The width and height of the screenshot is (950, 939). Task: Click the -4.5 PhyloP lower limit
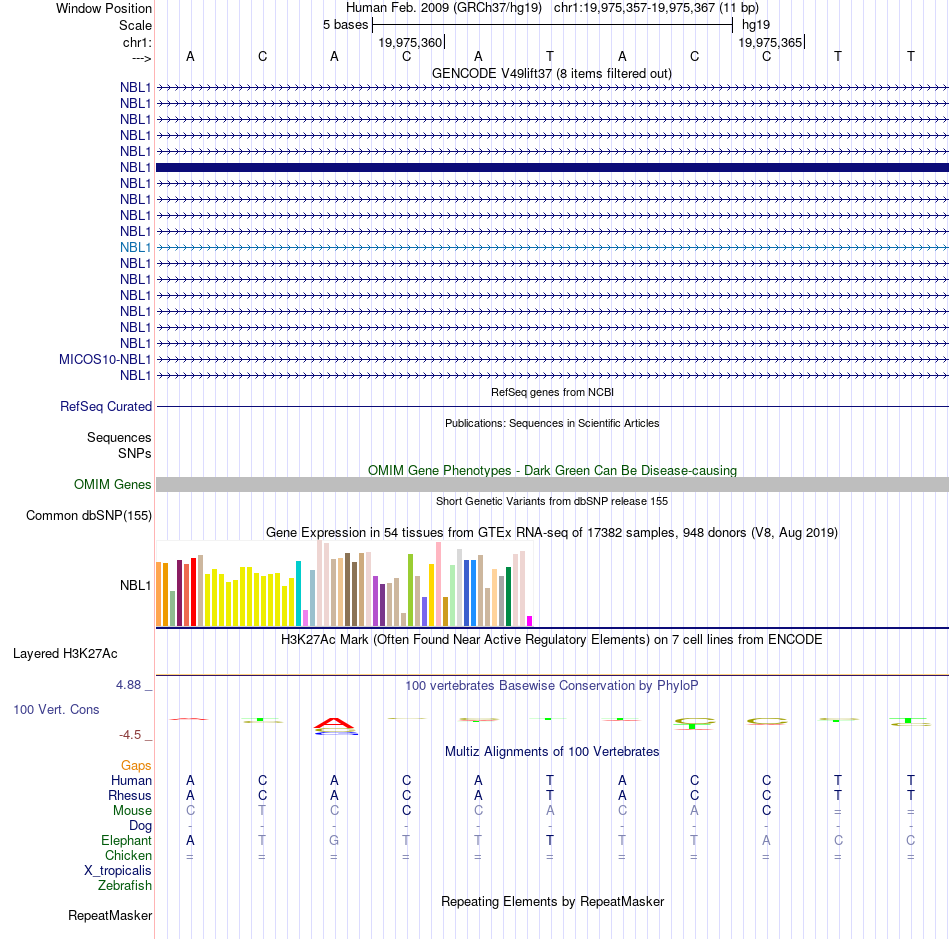130,735
